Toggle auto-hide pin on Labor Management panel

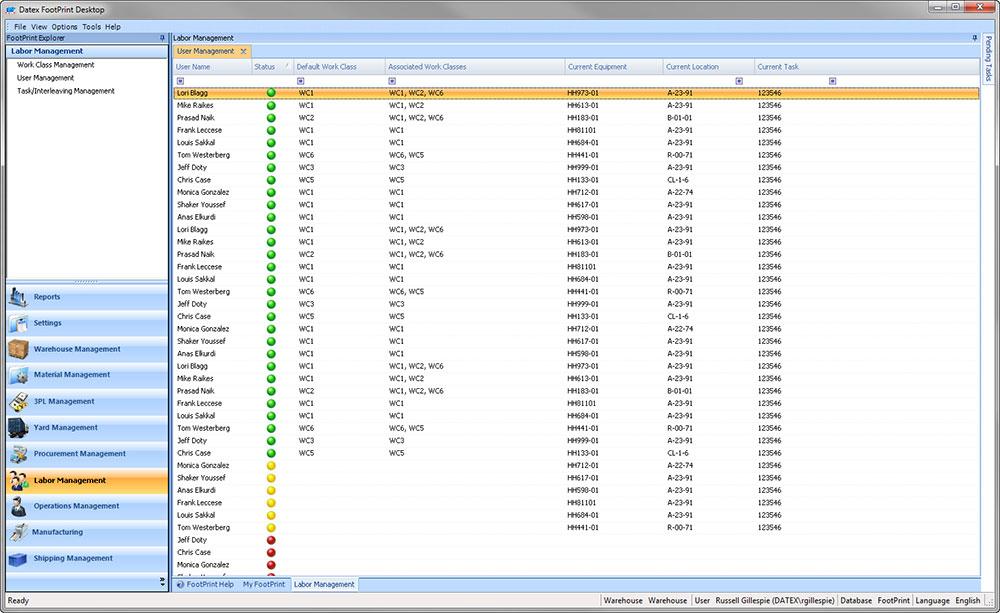click(975, 38)
